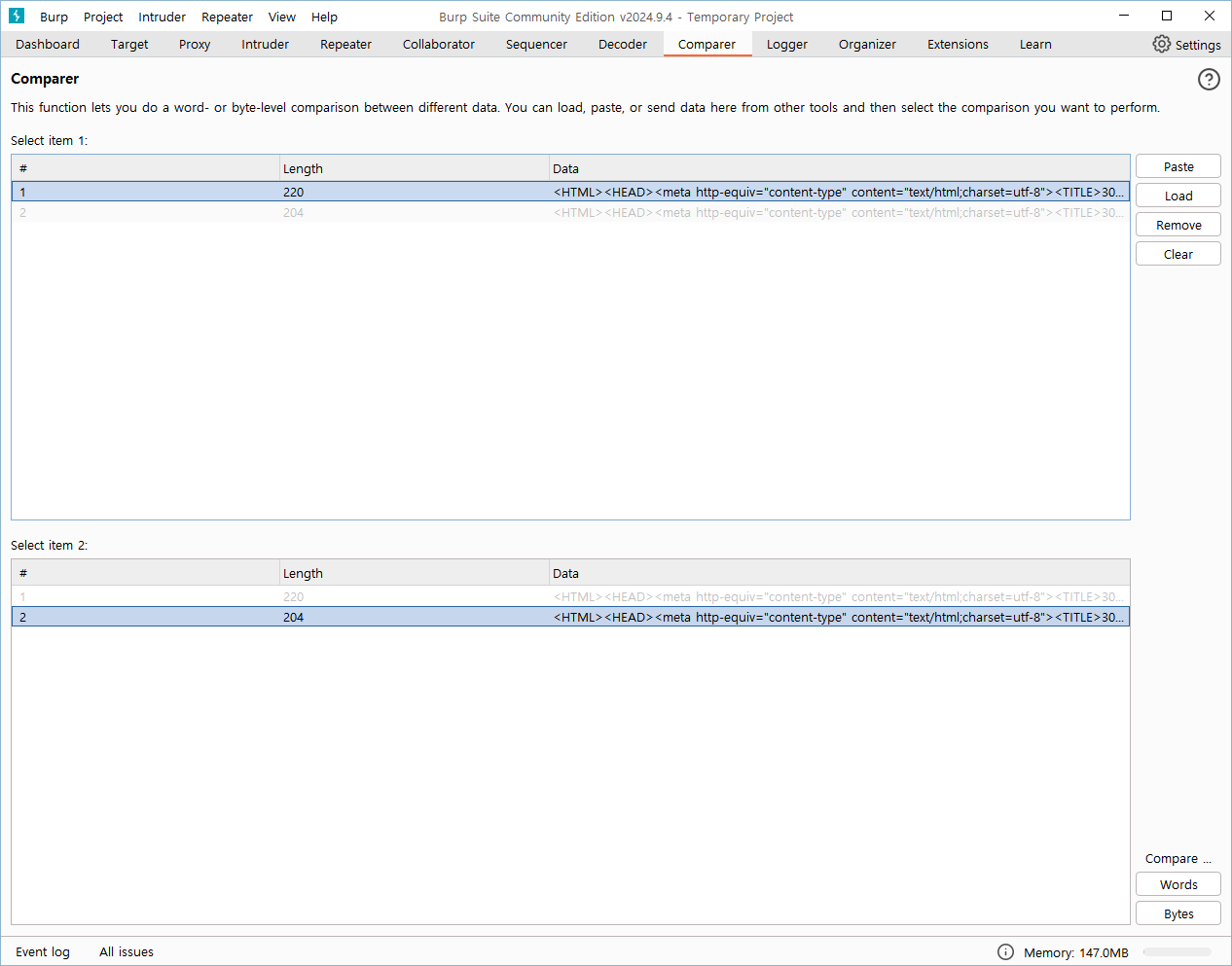This screenshot has width=1232, height=966.
Task: Open the Repeater menu in menu bar
Action: [x=227, y=17]
